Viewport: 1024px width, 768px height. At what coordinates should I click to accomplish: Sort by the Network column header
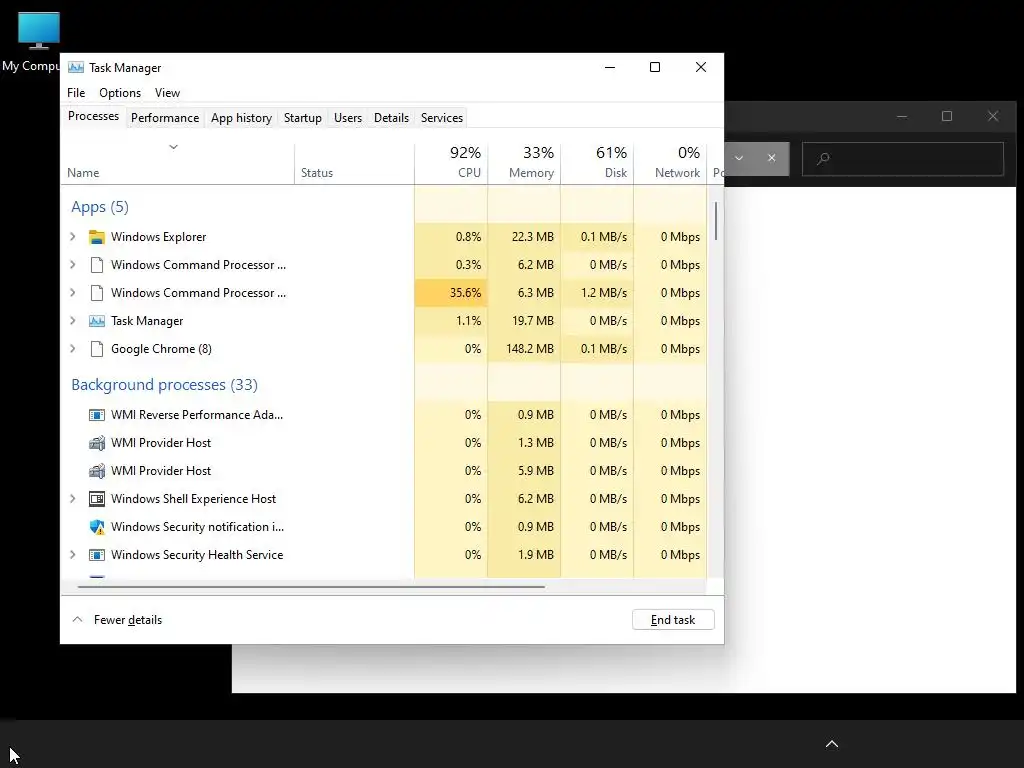point(671,163)
